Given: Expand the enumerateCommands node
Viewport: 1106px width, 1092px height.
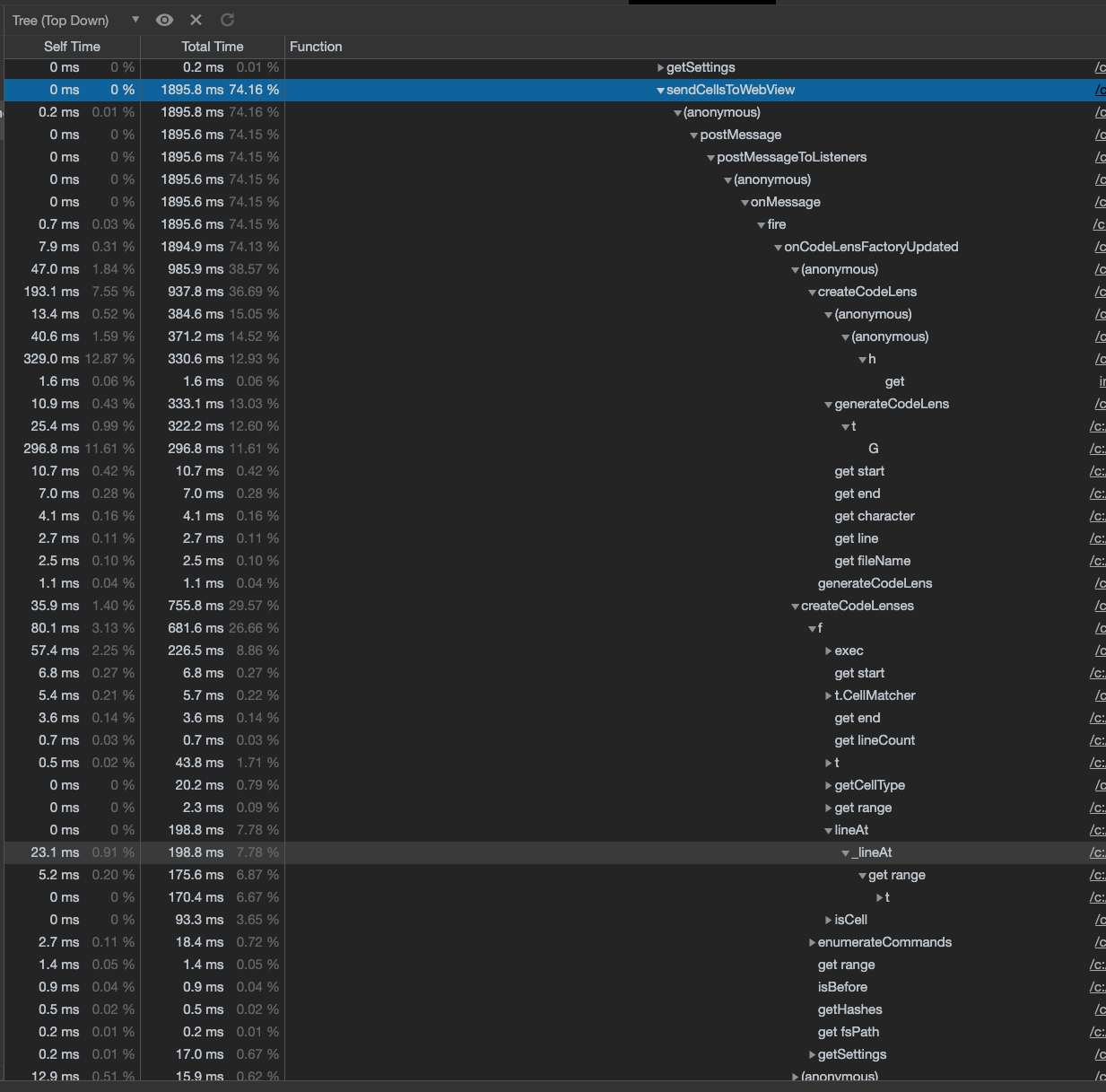Looking at the screenshot, I should 811,942.
